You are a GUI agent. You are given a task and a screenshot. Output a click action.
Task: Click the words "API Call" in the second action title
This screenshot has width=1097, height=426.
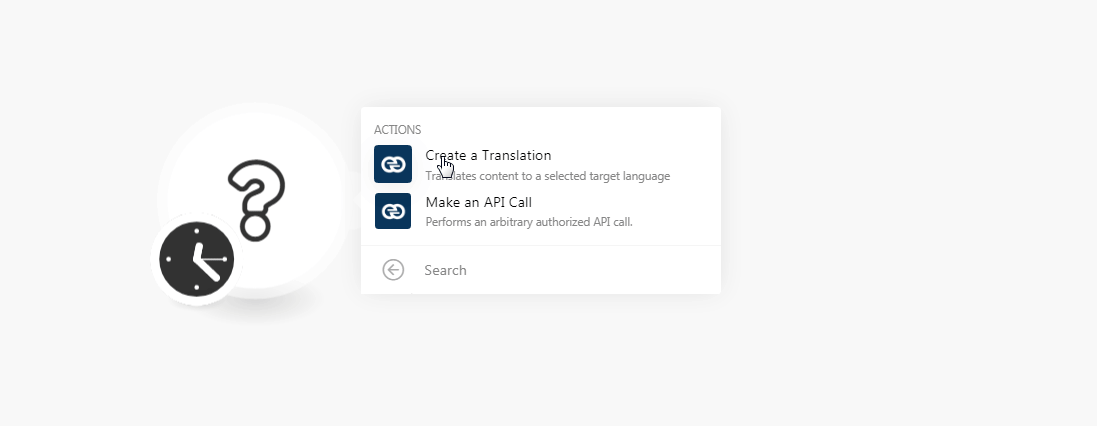click(507, 202)
